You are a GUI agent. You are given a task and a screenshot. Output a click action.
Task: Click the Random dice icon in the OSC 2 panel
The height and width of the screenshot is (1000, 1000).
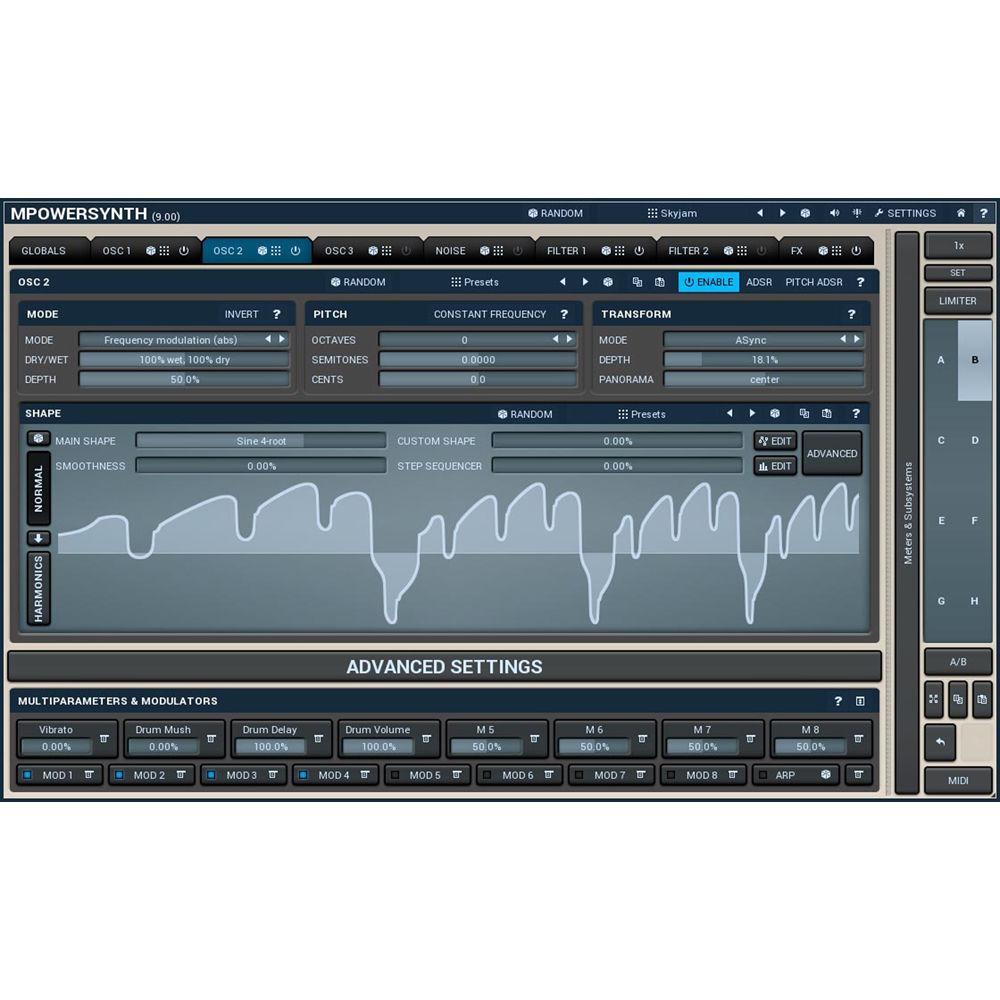pyautogui.click(x=337, y=282)
